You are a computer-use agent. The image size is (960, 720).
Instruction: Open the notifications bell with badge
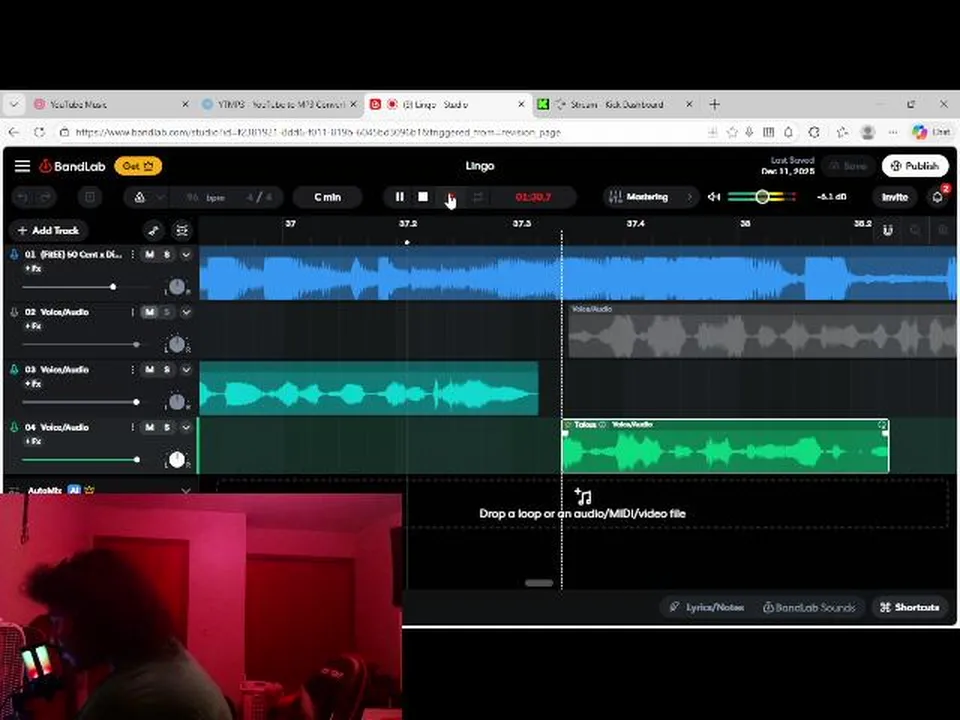[937, 197]
